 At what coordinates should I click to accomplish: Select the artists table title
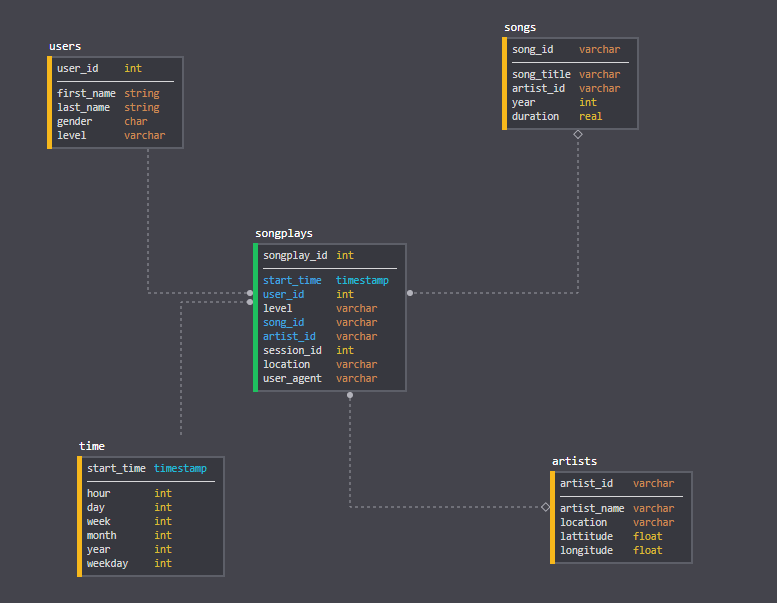point(574,461)
